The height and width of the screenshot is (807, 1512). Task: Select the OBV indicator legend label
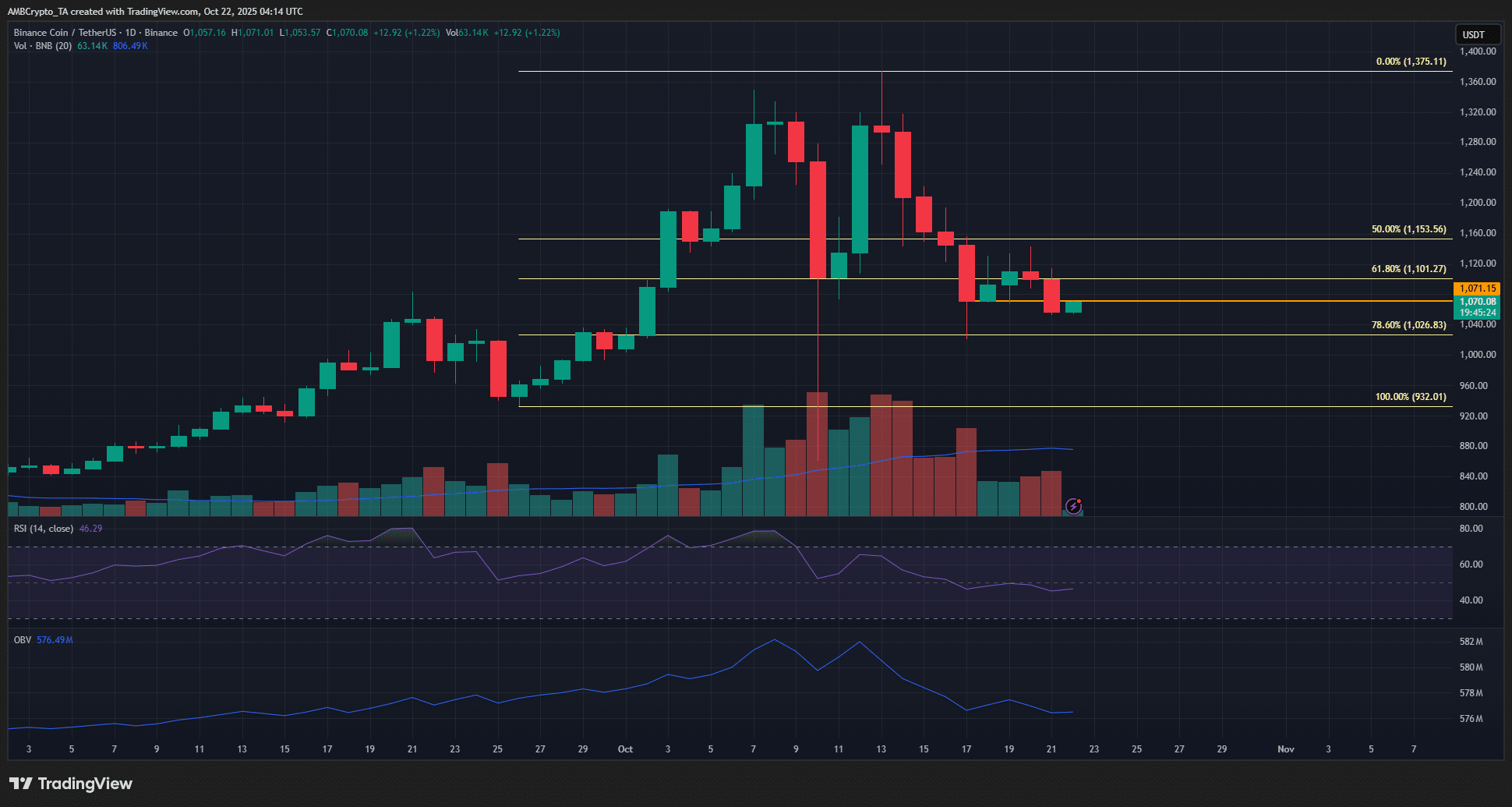[23, 640]
